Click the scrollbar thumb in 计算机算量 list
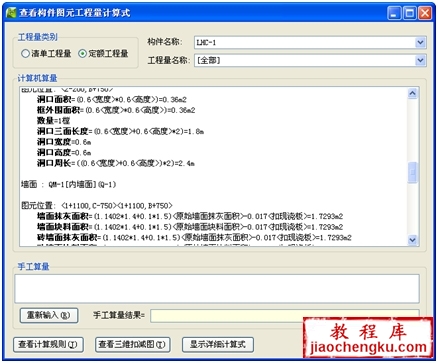 [x=412, y=172]
